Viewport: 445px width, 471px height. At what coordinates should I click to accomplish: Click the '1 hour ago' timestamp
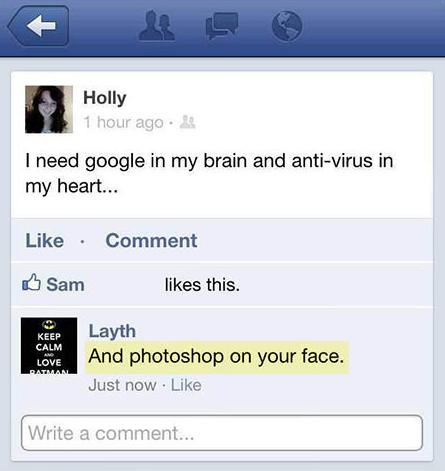pos(123,123)
